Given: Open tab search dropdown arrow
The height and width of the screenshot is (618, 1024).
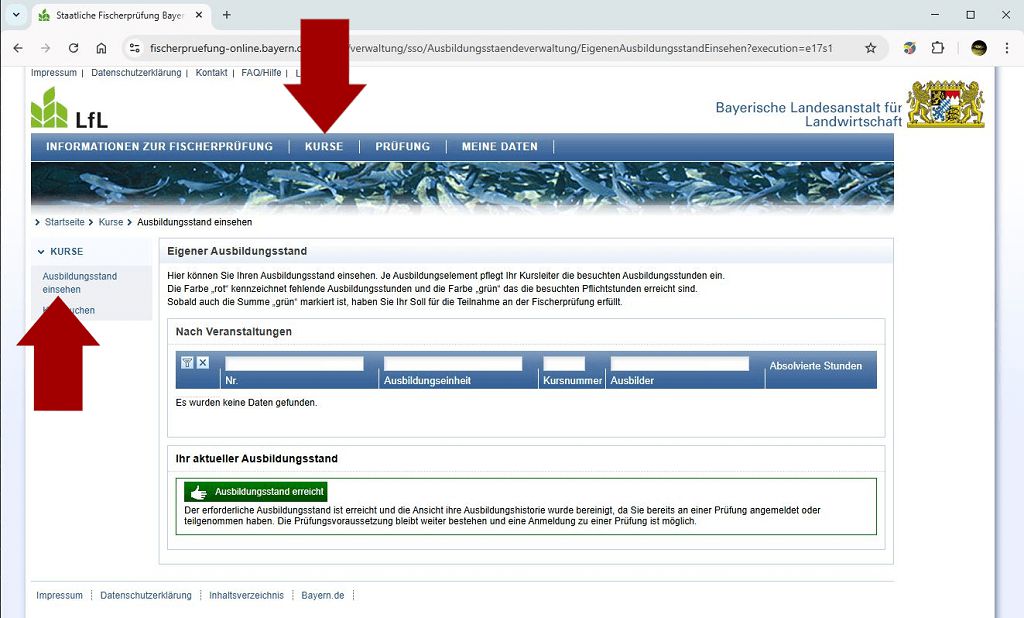Looking at the screenshot, I should (x=16, y=15).
